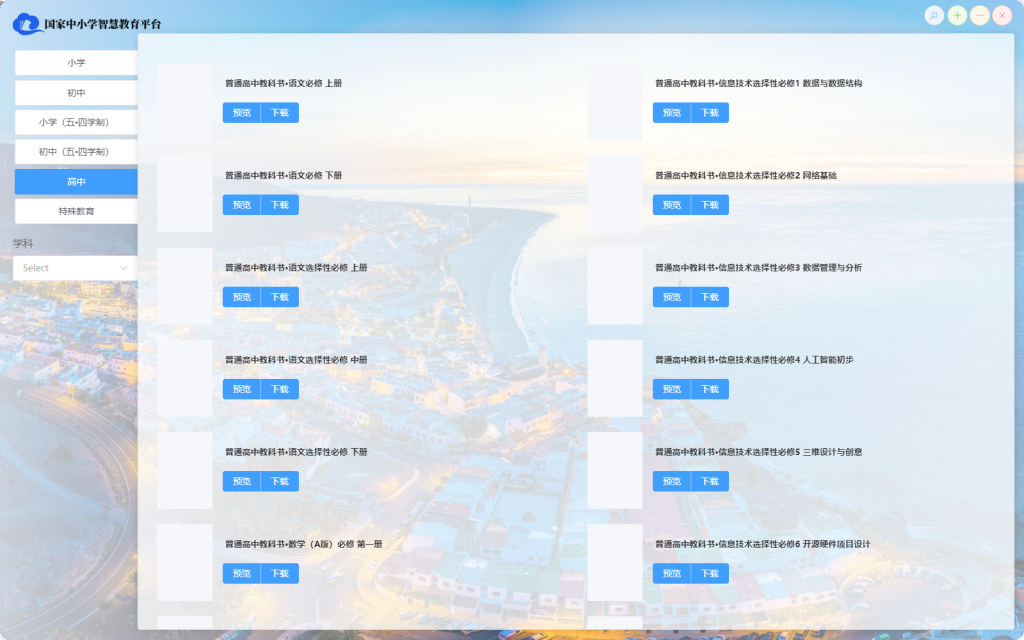
Task: Download 三维设计与创意 textbook
Action: tap(709, 481)
